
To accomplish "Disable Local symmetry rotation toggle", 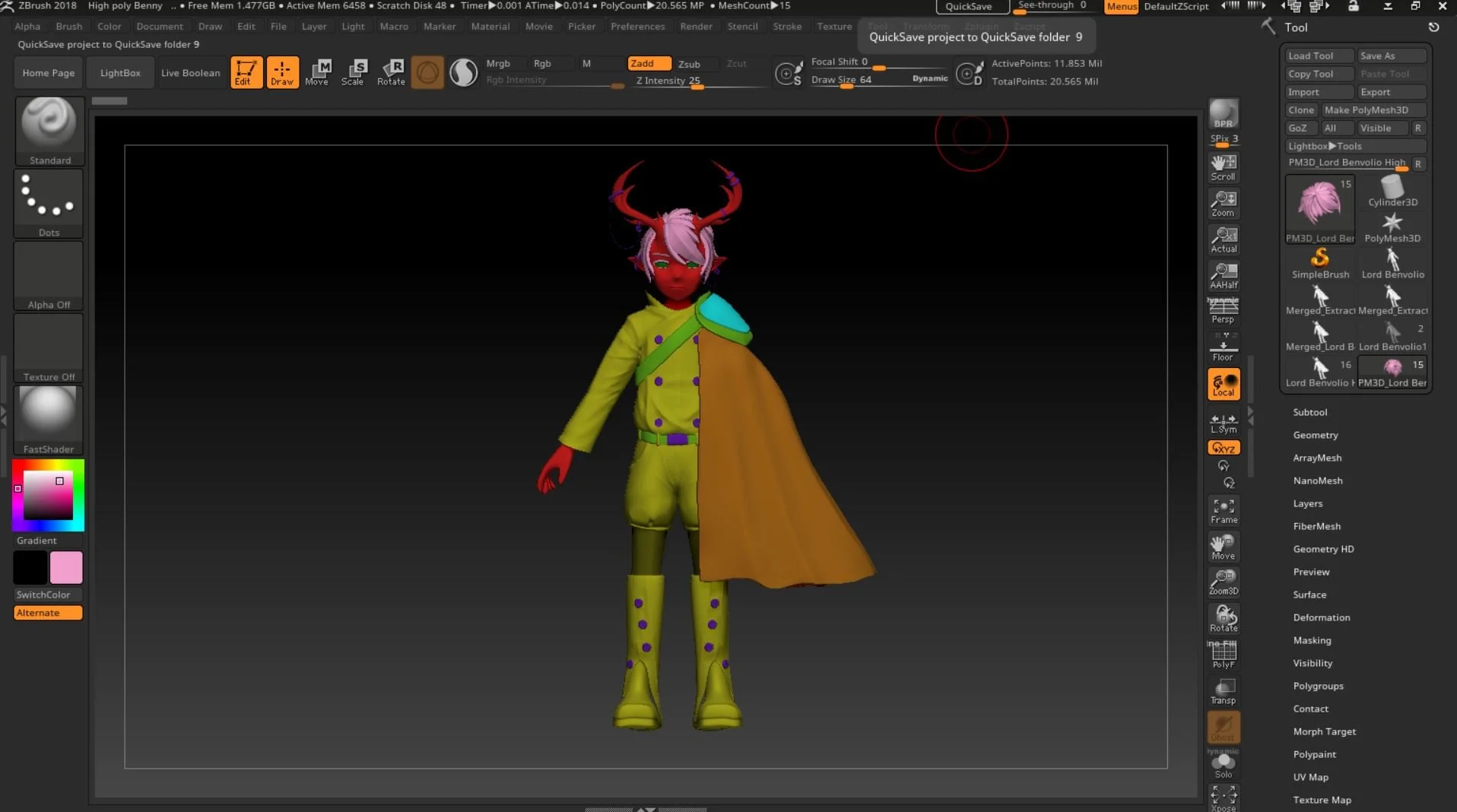I will [x=1224, y=385].
